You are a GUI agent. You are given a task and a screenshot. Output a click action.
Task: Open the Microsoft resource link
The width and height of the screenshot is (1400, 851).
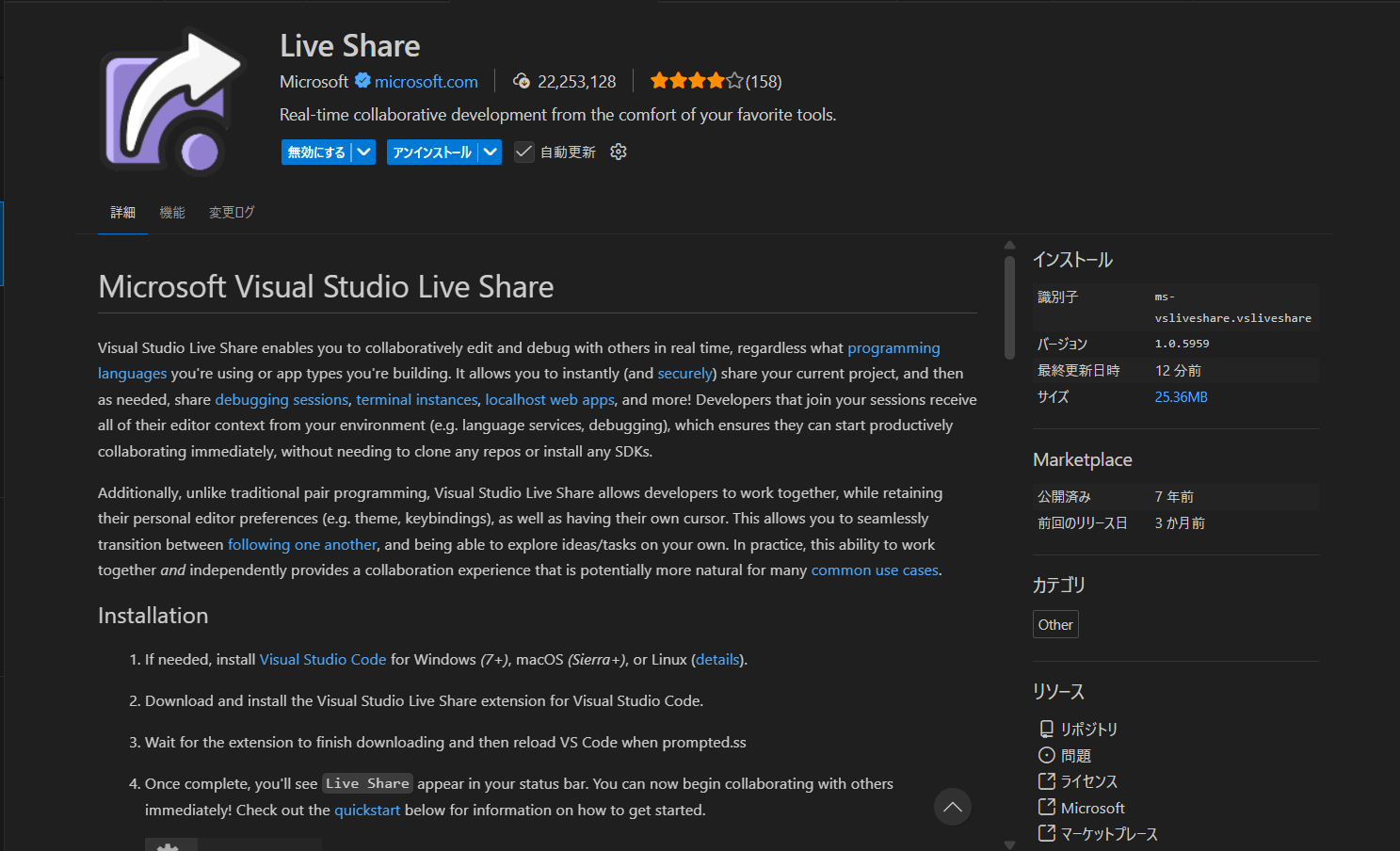(1093, 808)
